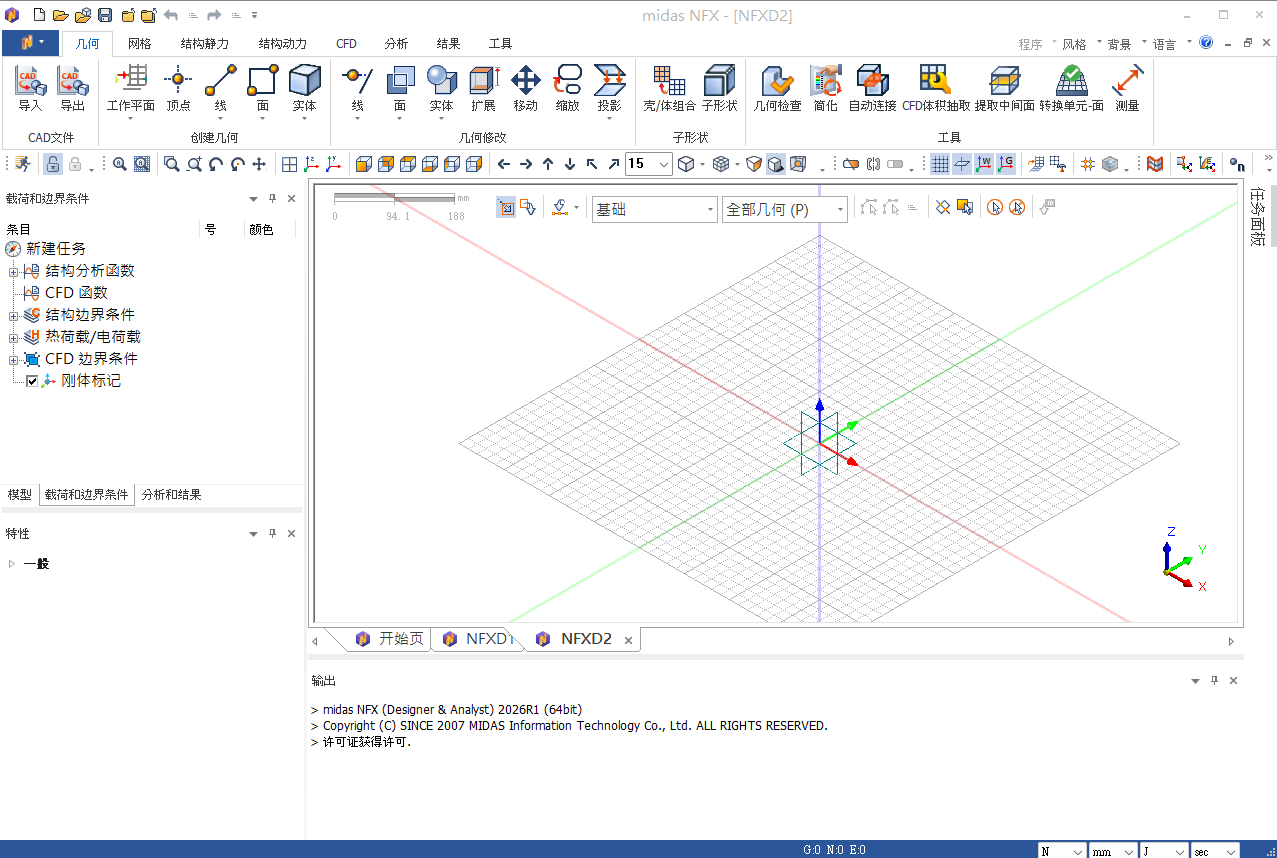This screenshot has height=858, width=1277.
Task: Open the 基础 dropdown in the viewport
Action: click(x=710, y=210)
